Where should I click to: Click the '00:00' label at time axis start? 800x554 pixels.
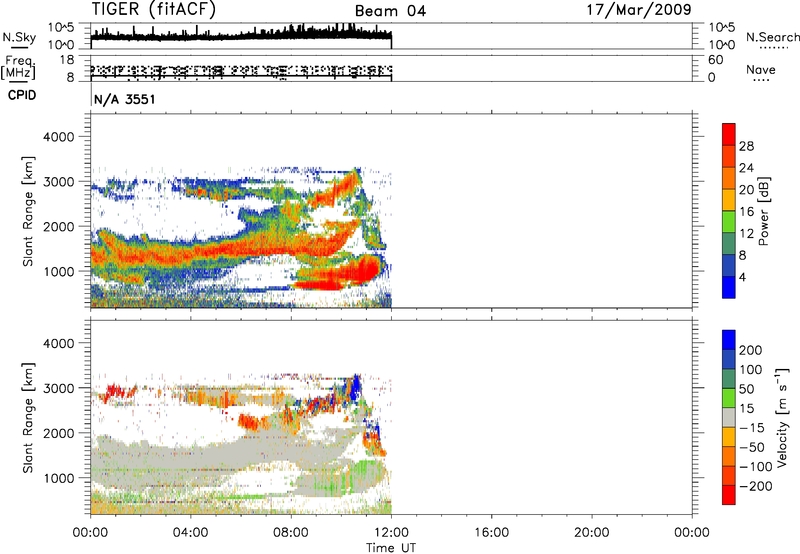[x=90, y=533]
